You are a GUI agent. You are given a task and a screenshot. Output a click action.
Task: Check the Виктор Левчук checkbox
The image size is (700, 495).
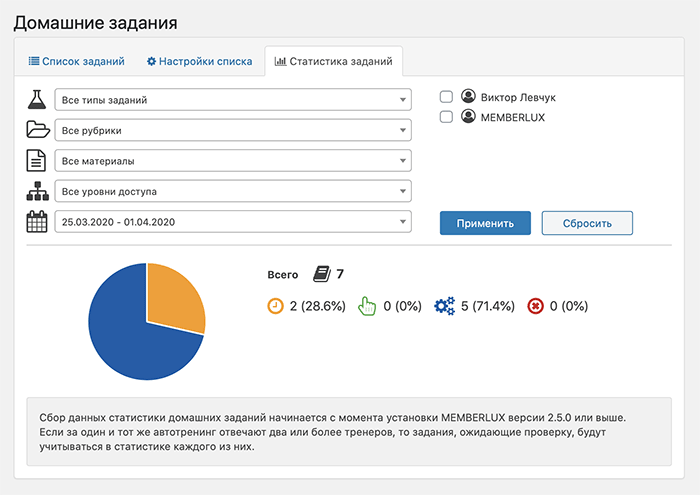[446, 97]
